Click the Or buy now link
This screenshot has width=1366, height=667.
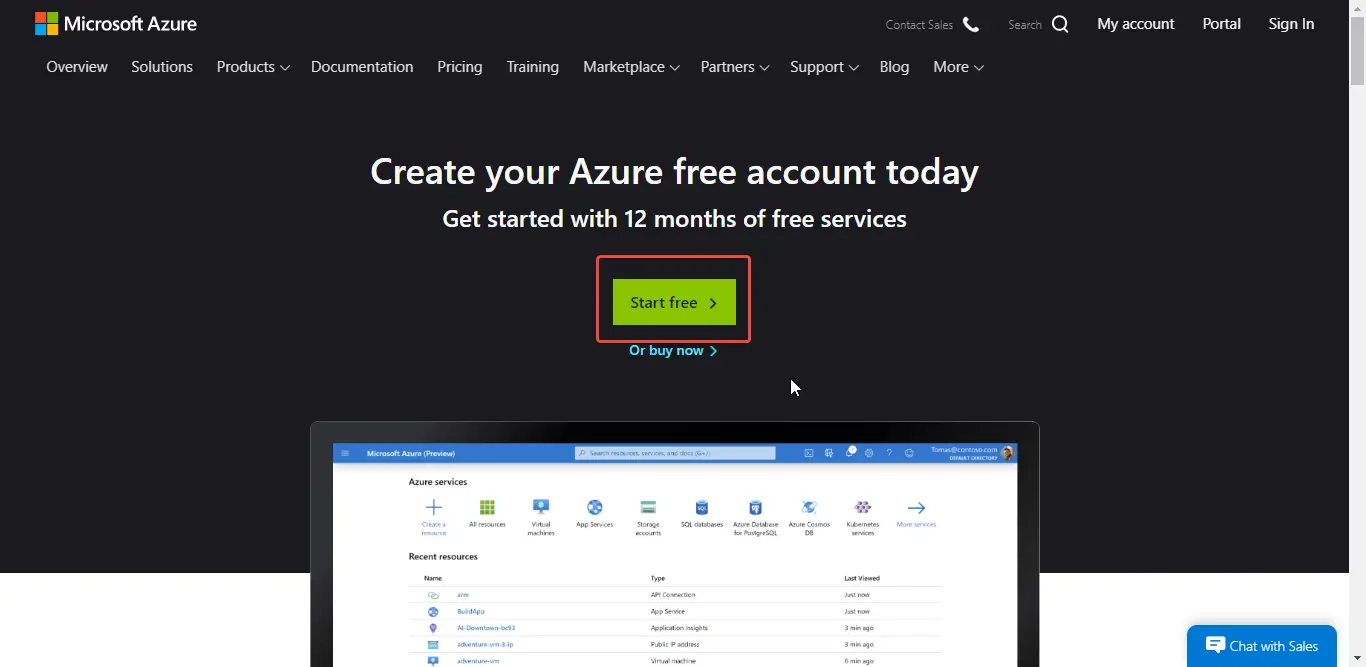[673, 350]
